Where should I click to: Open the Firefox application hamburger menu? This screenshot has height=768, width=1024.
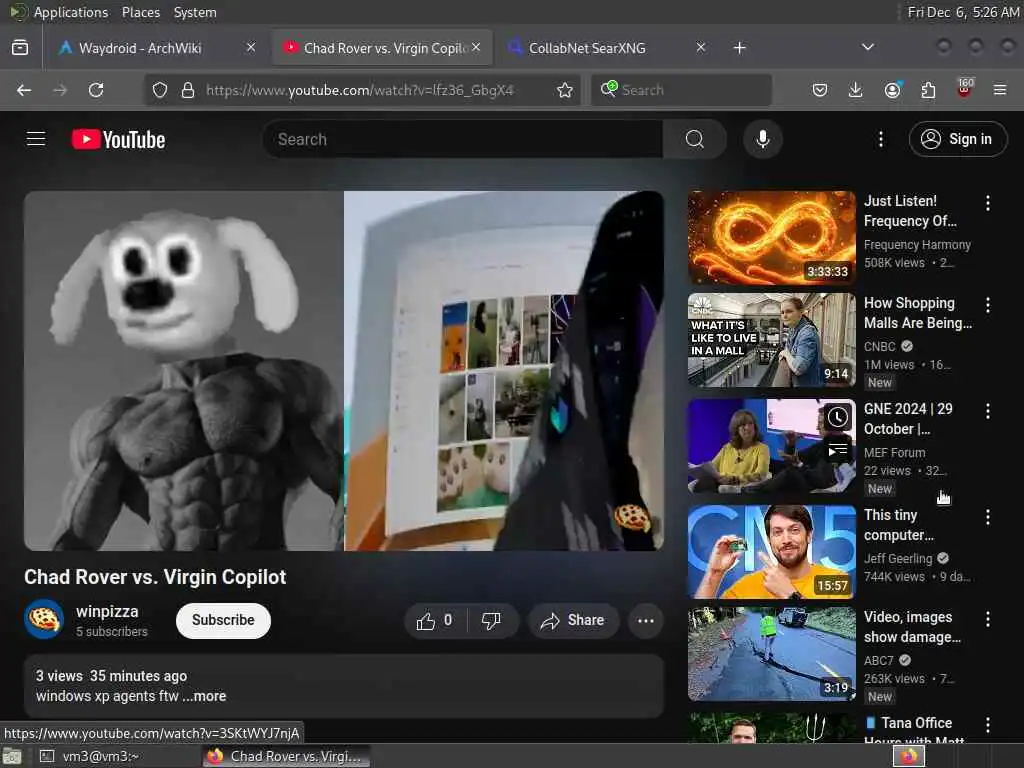point(1000,90)
